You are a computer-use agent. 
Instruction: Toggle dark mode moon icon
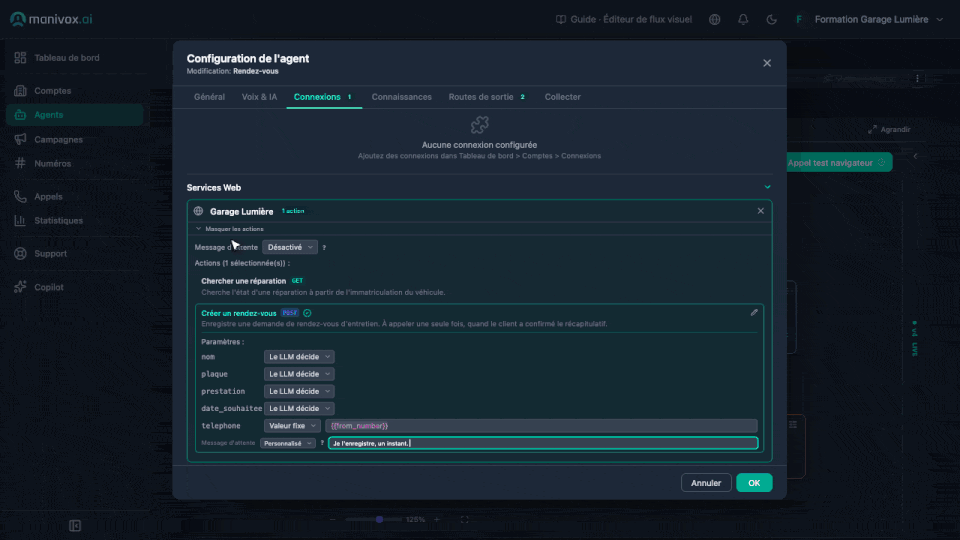click(x=771, y=20)
